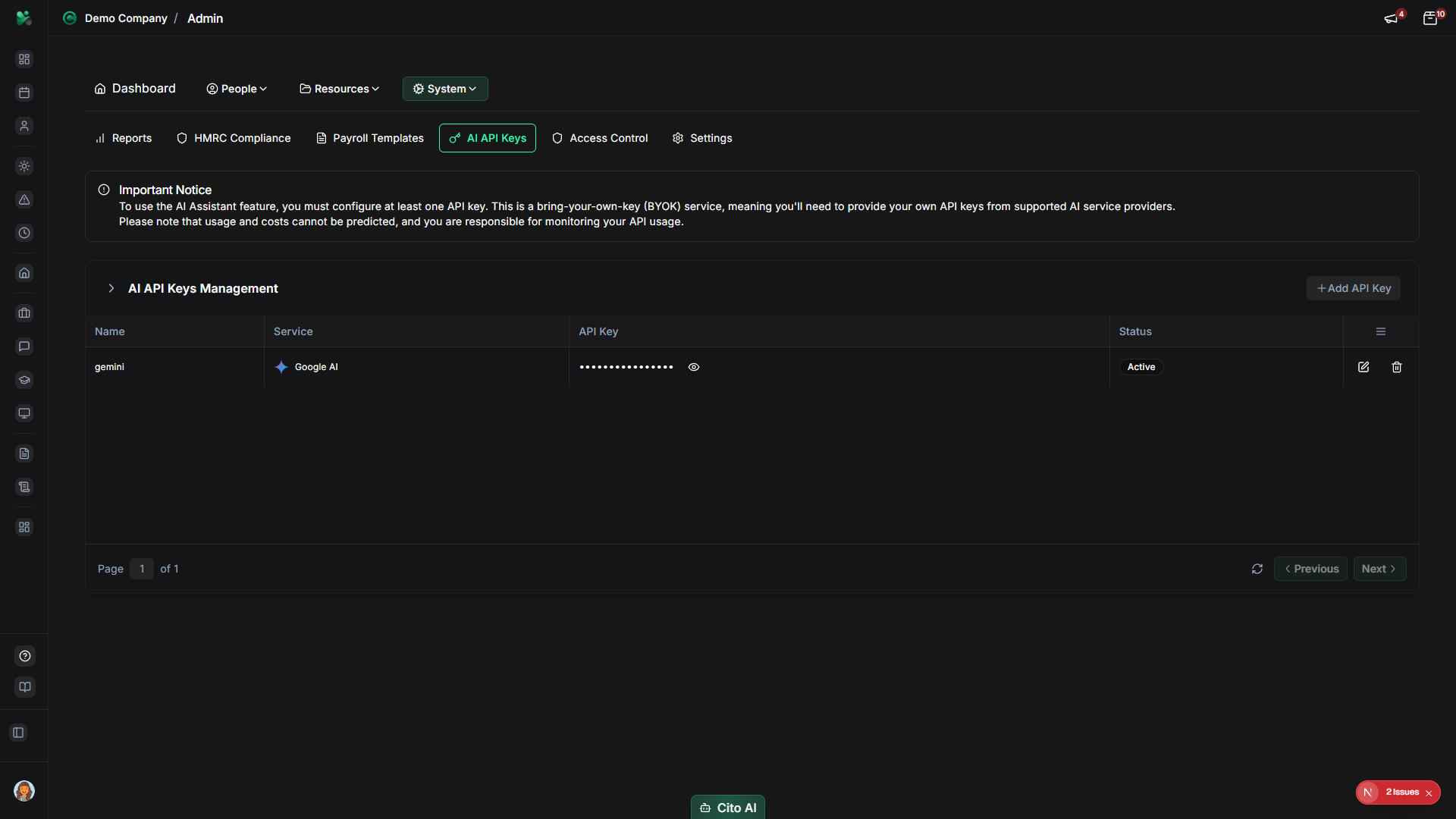
Task: Open the calendar icon in the sidebar
Action: coord(24,93)
